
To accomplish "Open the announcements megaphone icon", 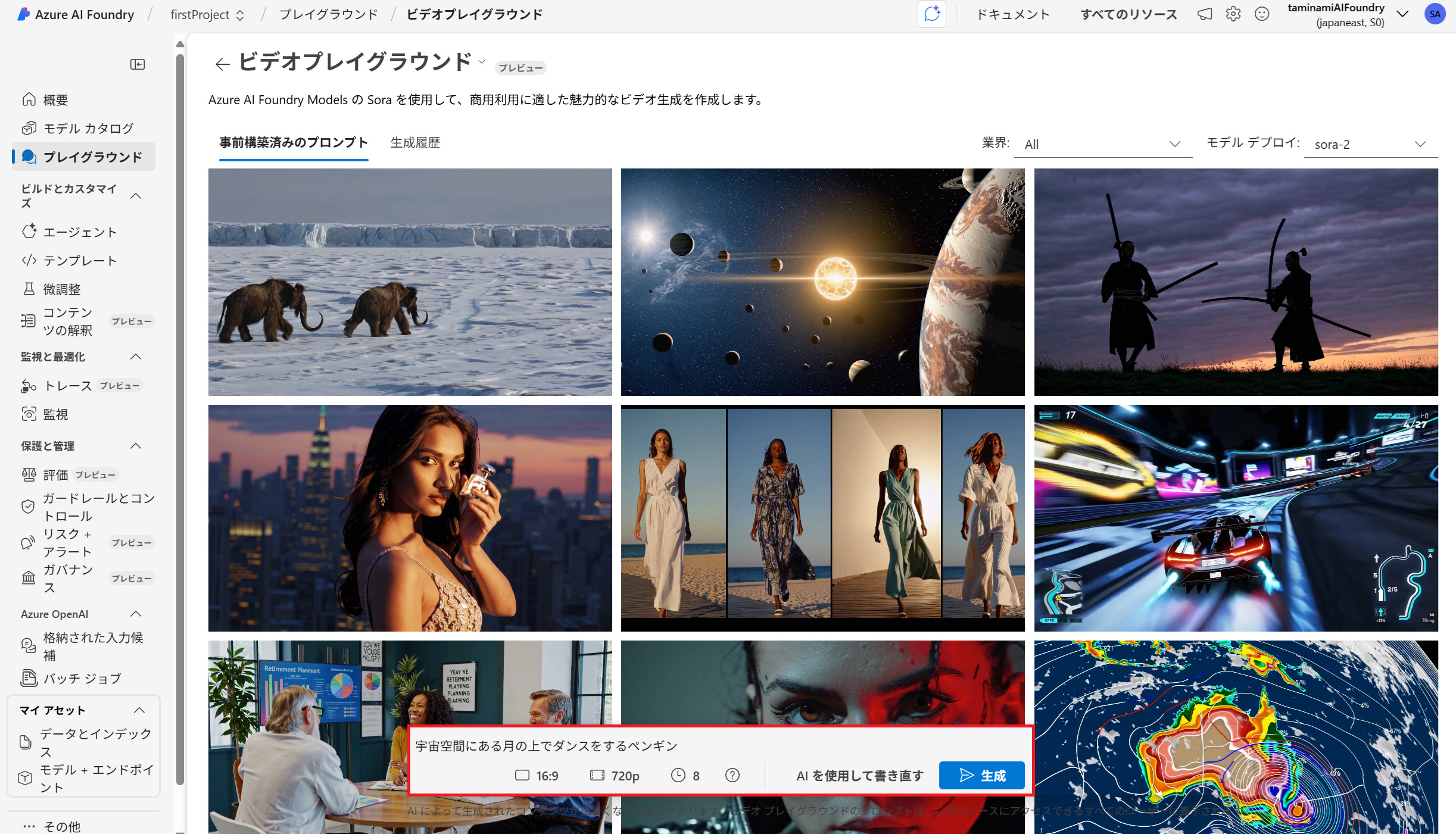I will (x=1204, y=14).
